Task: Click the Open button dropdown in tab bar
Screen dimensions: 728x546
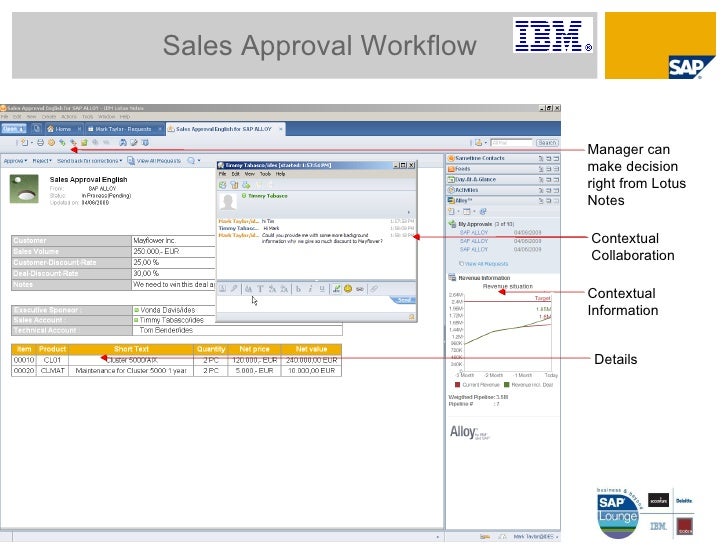Action: coord(13,129)
